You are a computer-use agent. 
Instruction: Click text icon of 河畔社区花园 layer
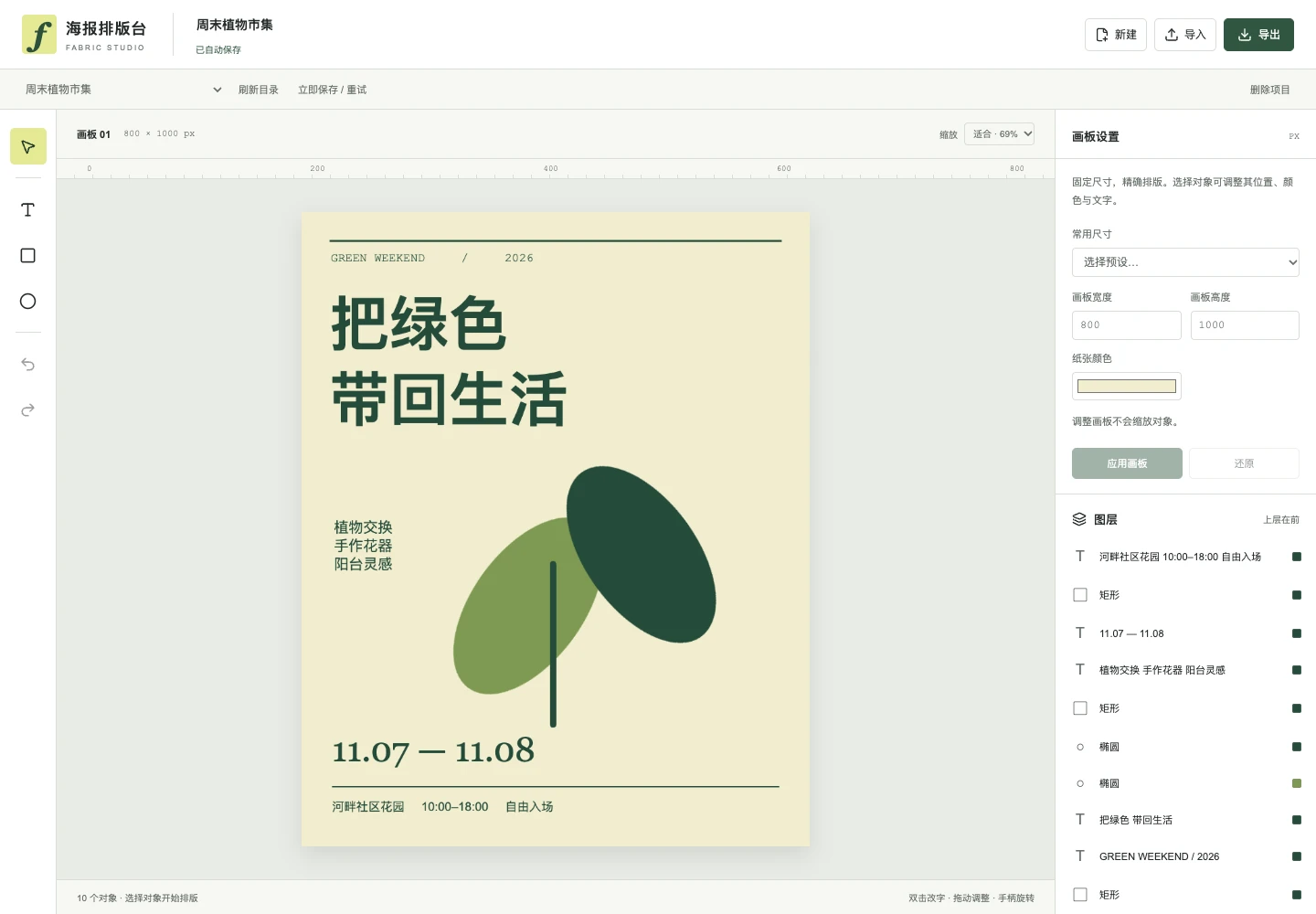[1080, 556]
